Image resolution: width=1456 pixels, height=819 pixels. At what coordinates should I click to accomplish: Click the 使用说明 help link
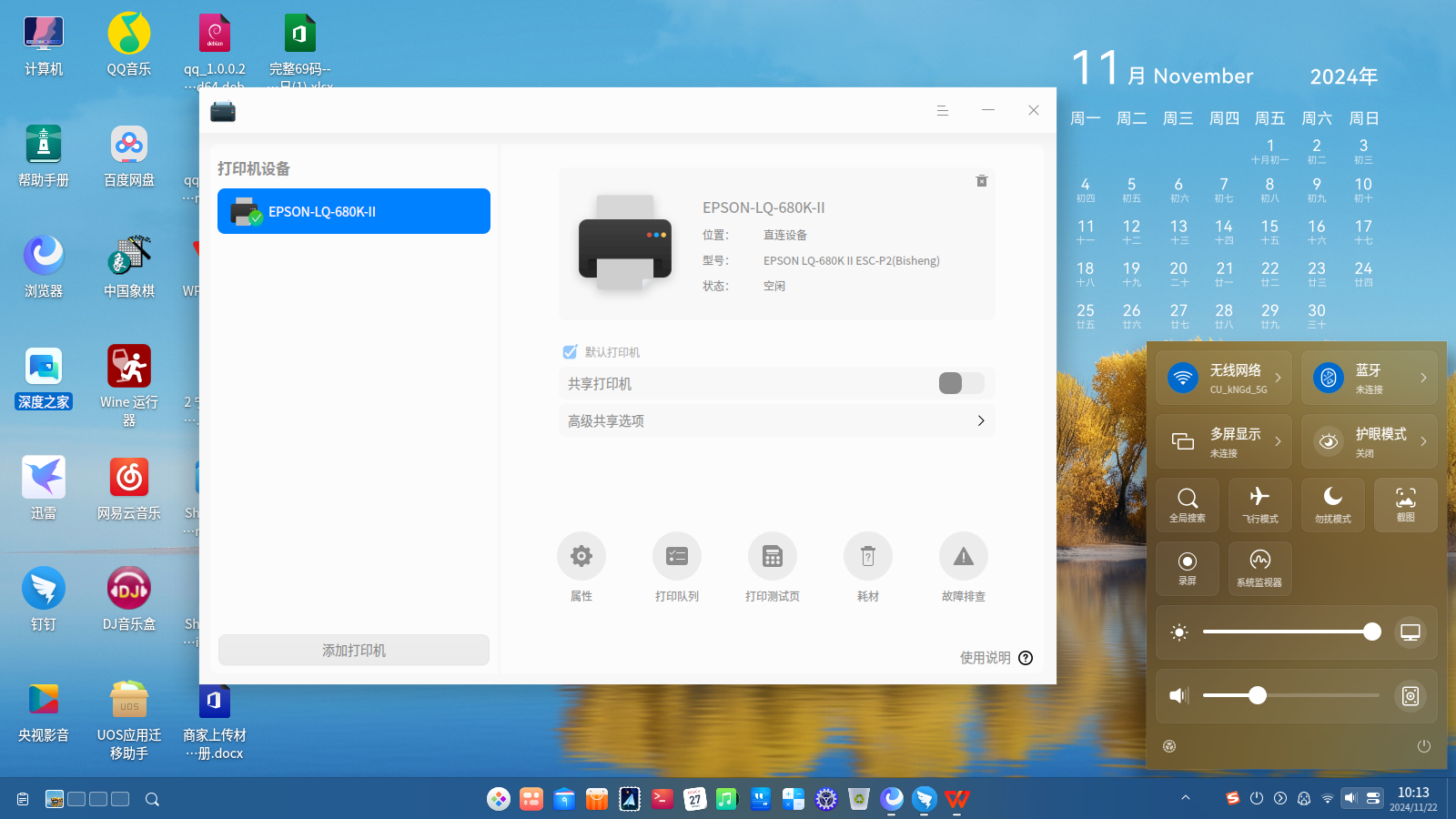[996, 658]
